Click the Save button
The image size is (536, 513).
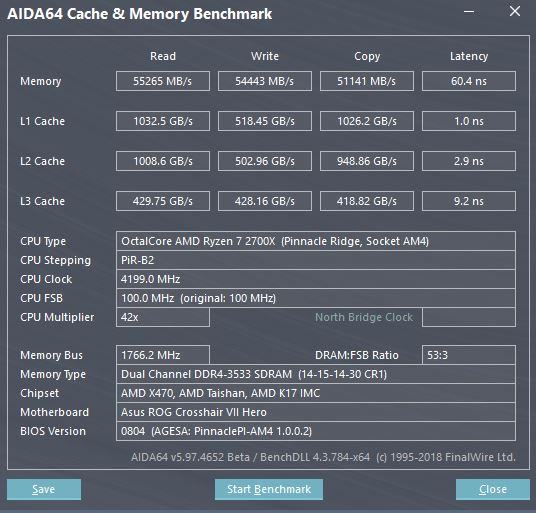44,489
